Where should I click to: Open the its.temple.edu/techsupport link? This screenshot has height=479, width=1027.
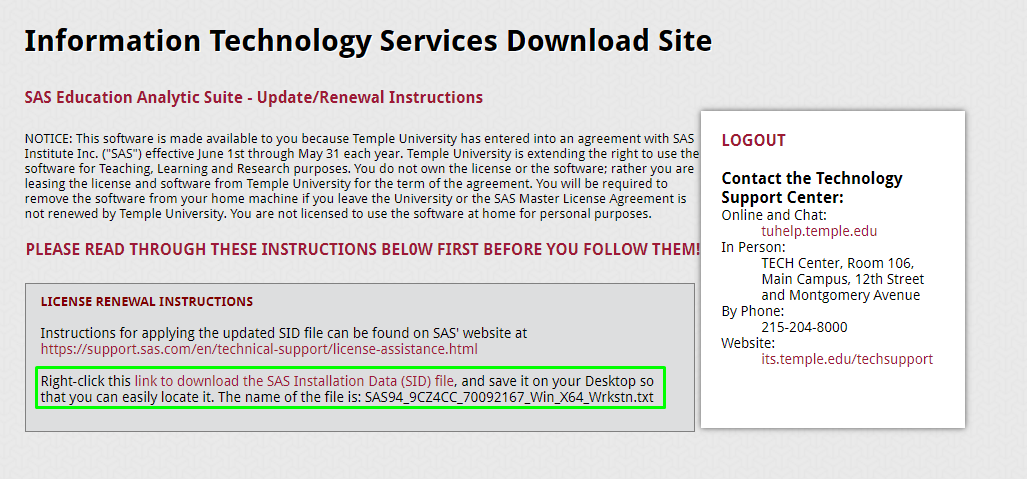(x=847, y=359)
